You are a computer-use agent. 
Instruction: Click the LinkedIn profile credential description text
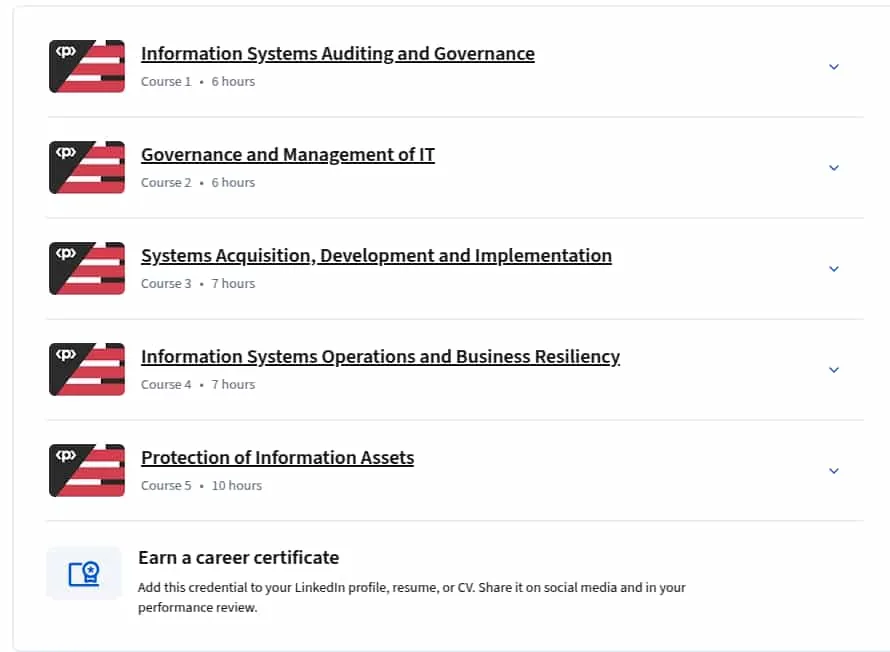tap(412, 597)
